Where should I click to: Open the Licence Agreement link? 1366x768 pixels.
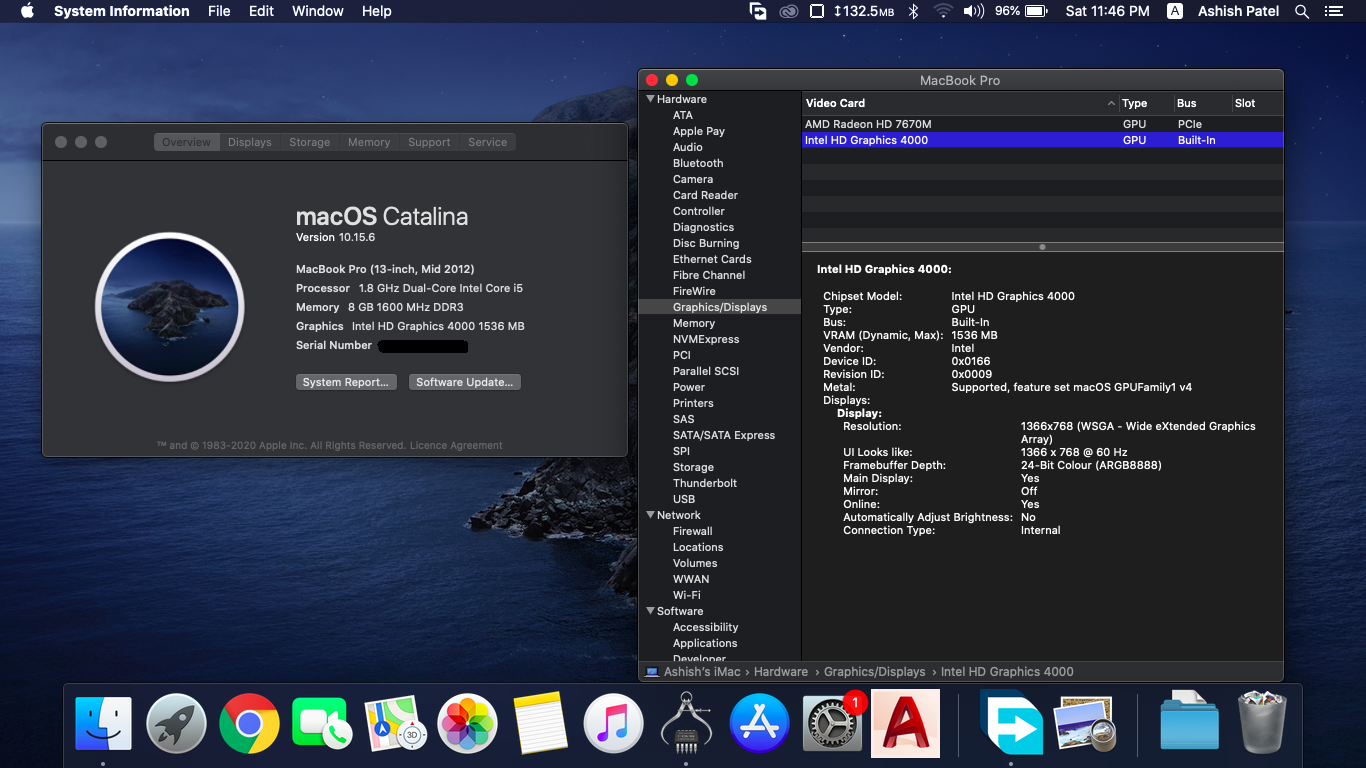point(456,445)
